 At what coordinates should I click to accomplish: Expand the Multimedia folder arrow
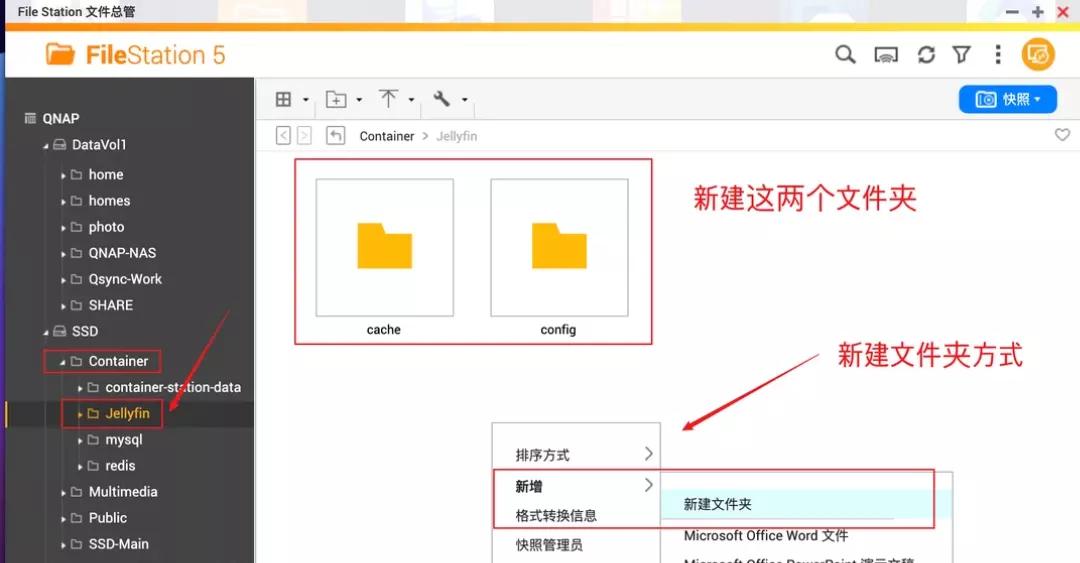click(63, 493)
